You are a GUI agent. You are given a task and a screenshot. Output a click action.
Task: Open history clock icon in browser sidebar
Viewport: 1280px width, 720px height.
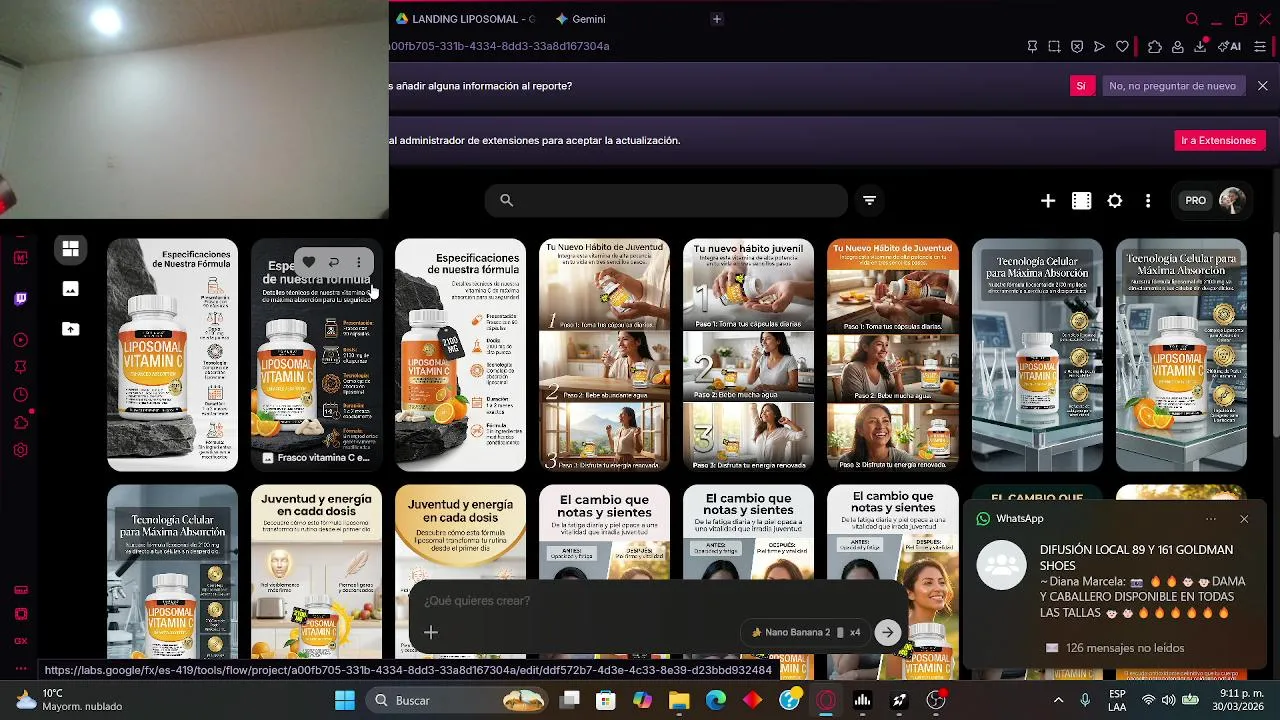click(x=21, y=395)
